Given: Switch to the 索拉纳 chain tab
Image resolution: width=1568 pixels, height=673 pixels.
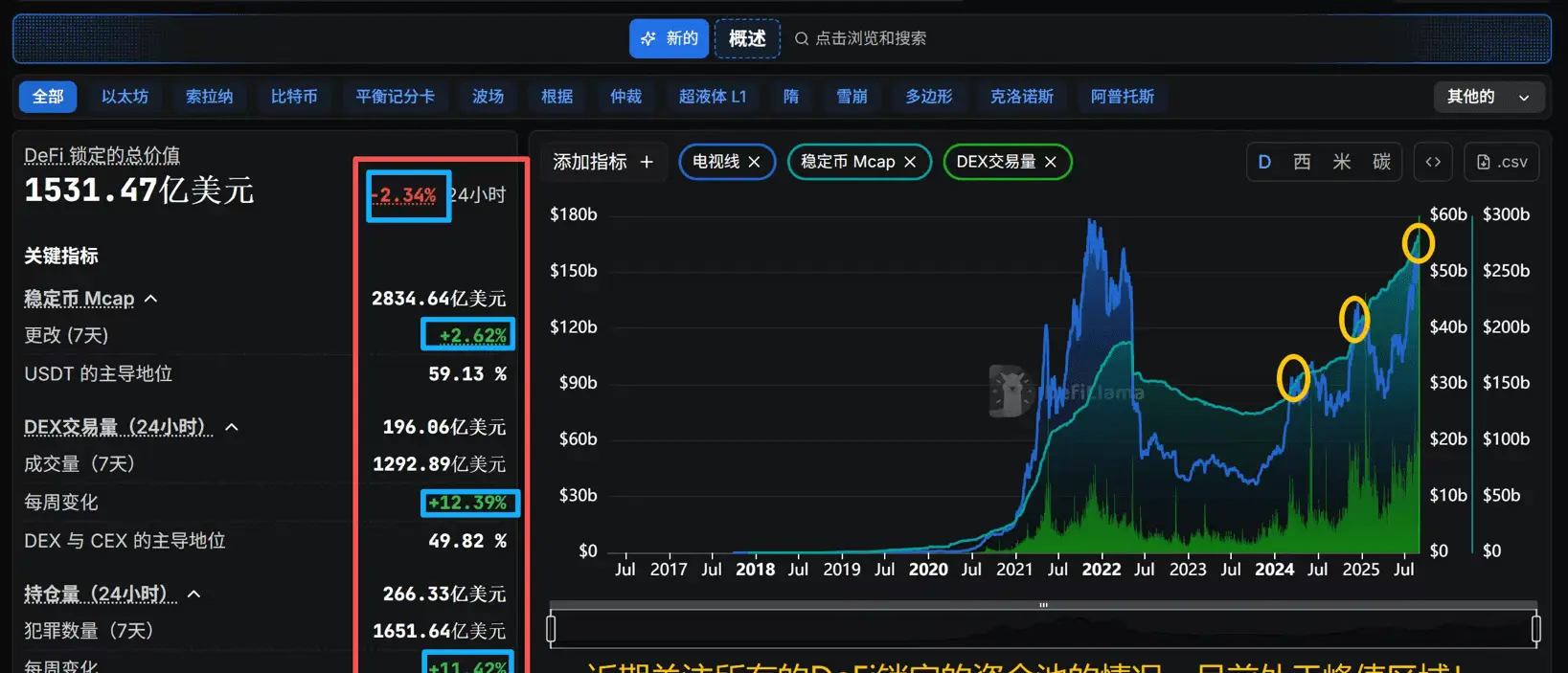Looking at the screenshot, I should (209, 97).
